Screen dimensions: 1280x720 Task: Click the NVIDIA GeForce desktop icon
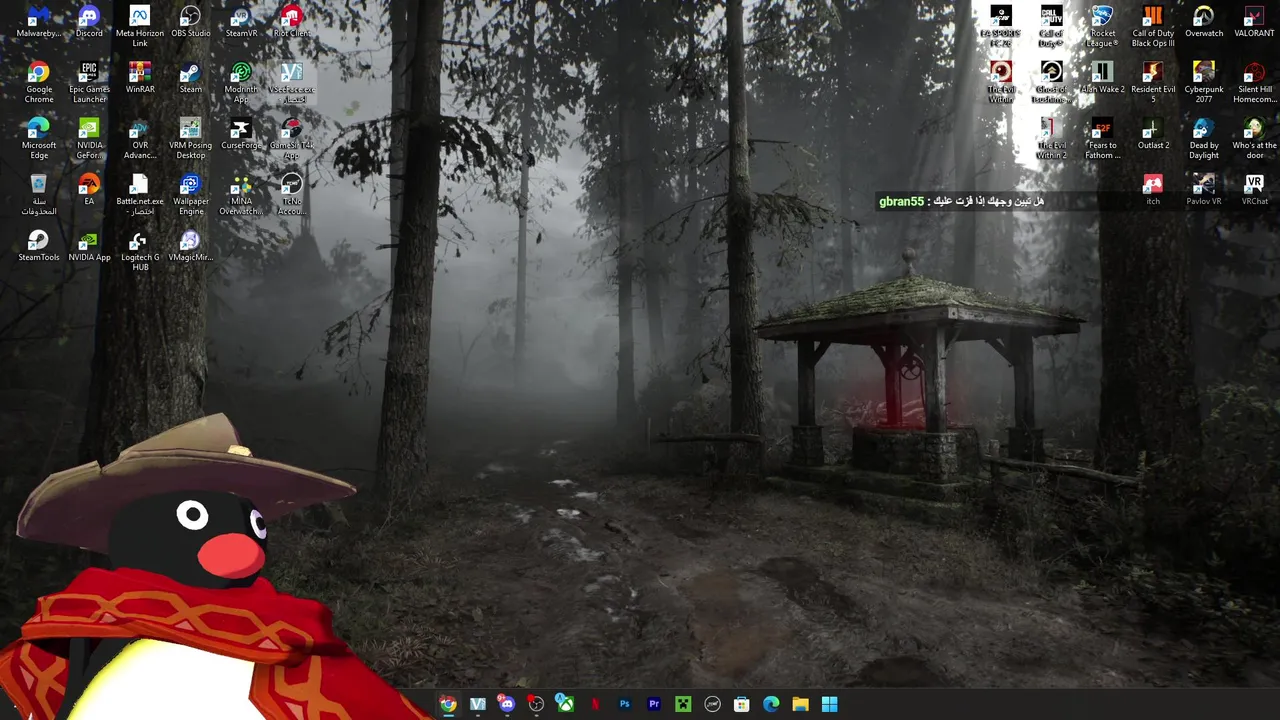(x=89, y=138)
